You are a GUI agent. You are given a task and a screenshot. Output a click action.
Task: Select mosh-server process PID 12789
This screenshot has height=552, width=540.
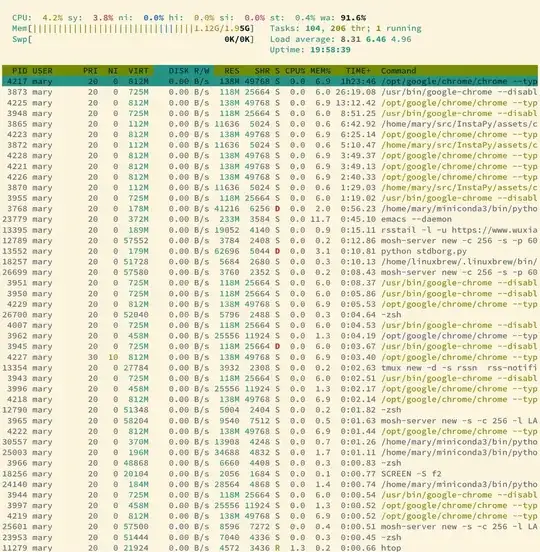coord(270,240)
